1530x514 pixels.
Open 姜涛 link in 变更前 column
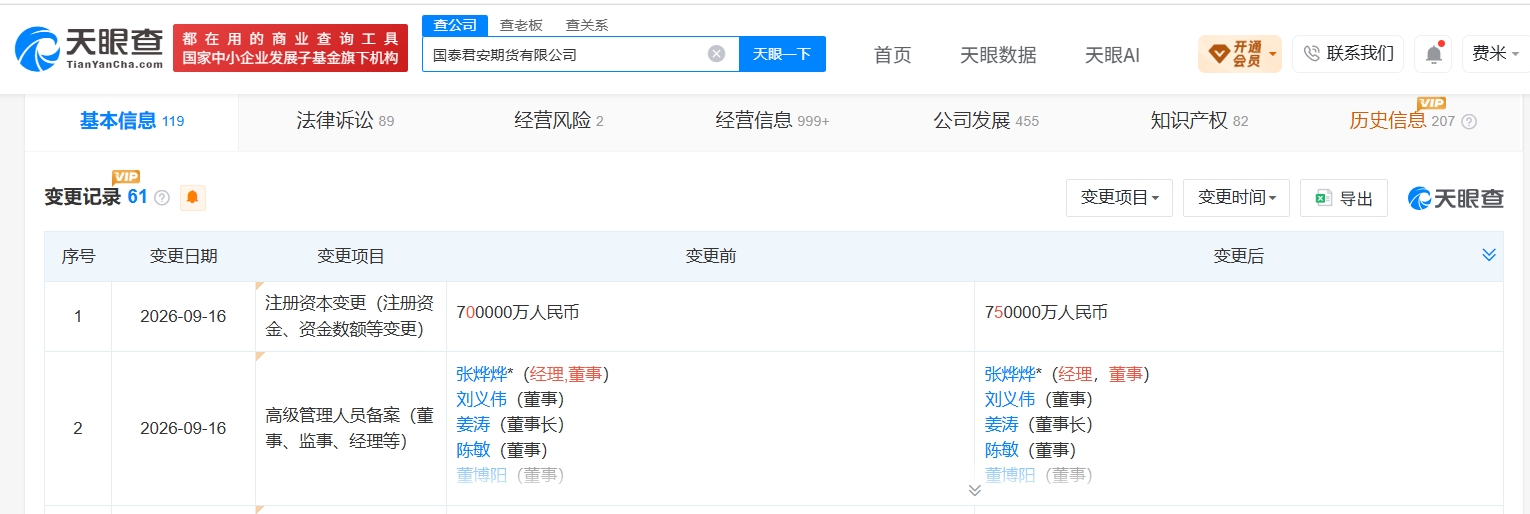473,424
